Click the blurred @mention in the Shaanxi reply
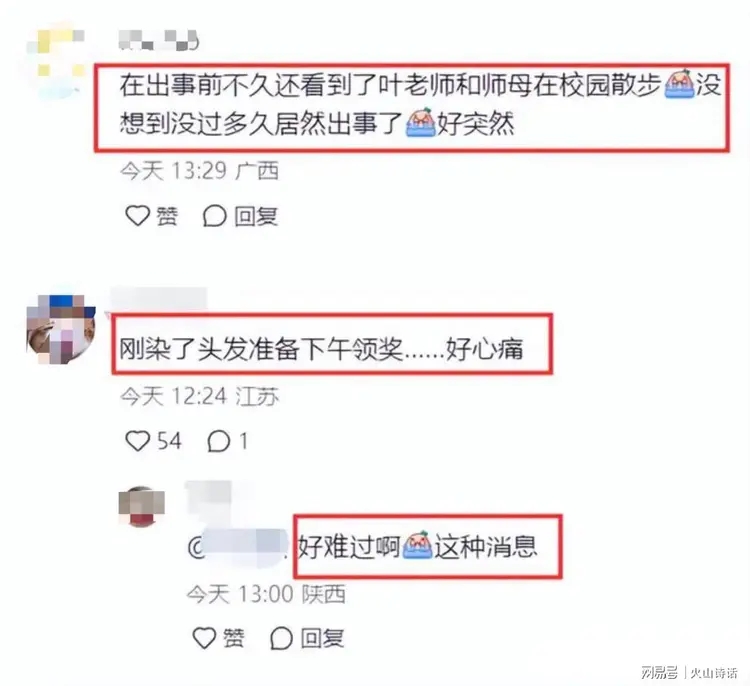This screenshot has height=686, width=750. (x=238, y=548)
